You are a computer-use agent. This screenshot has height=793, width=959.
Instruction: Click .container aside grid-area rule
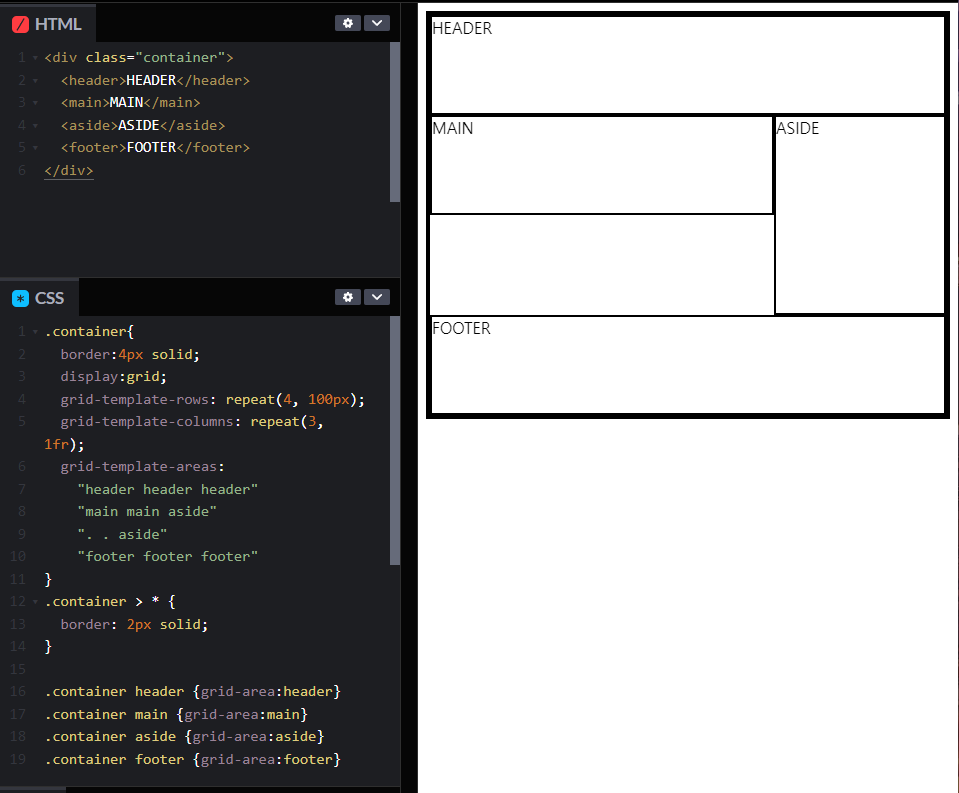click(x=184, y=736)
